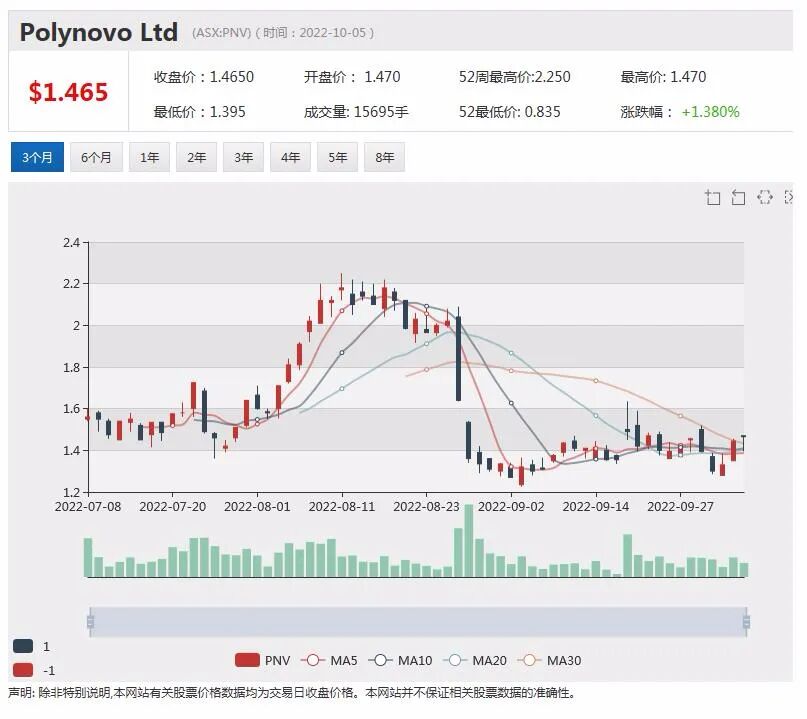Viewport: 807px width, 719px height.
Task: Click the 1.2 y-axis label
Action: click(72, 492)
